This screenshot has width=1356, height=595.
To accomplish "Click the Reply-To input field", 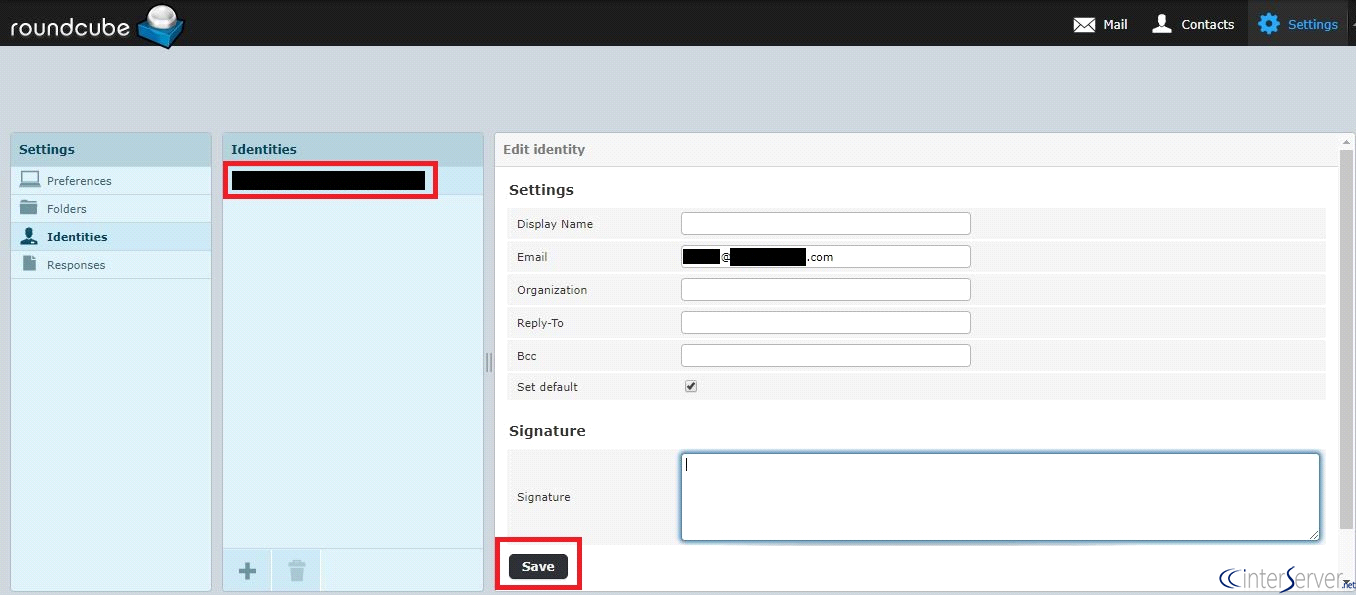I will (x=826, y=323).
